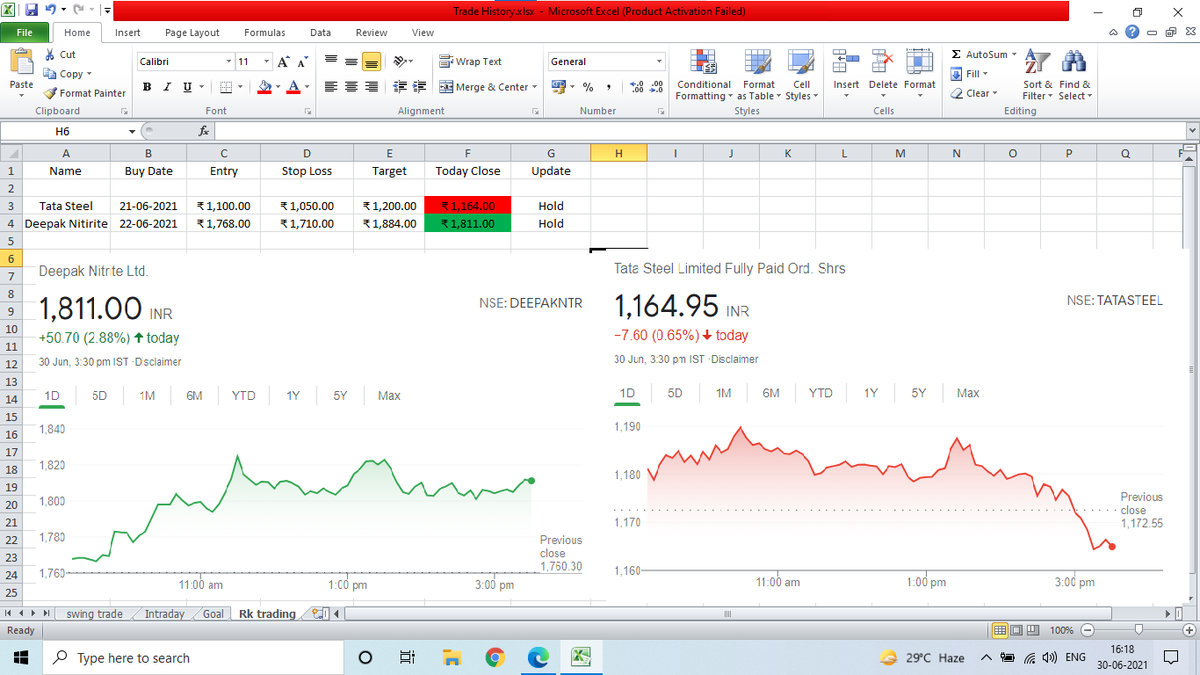The image size is (1200, 675).
Task: Click the Copy command
Action: tap(67, 74)
